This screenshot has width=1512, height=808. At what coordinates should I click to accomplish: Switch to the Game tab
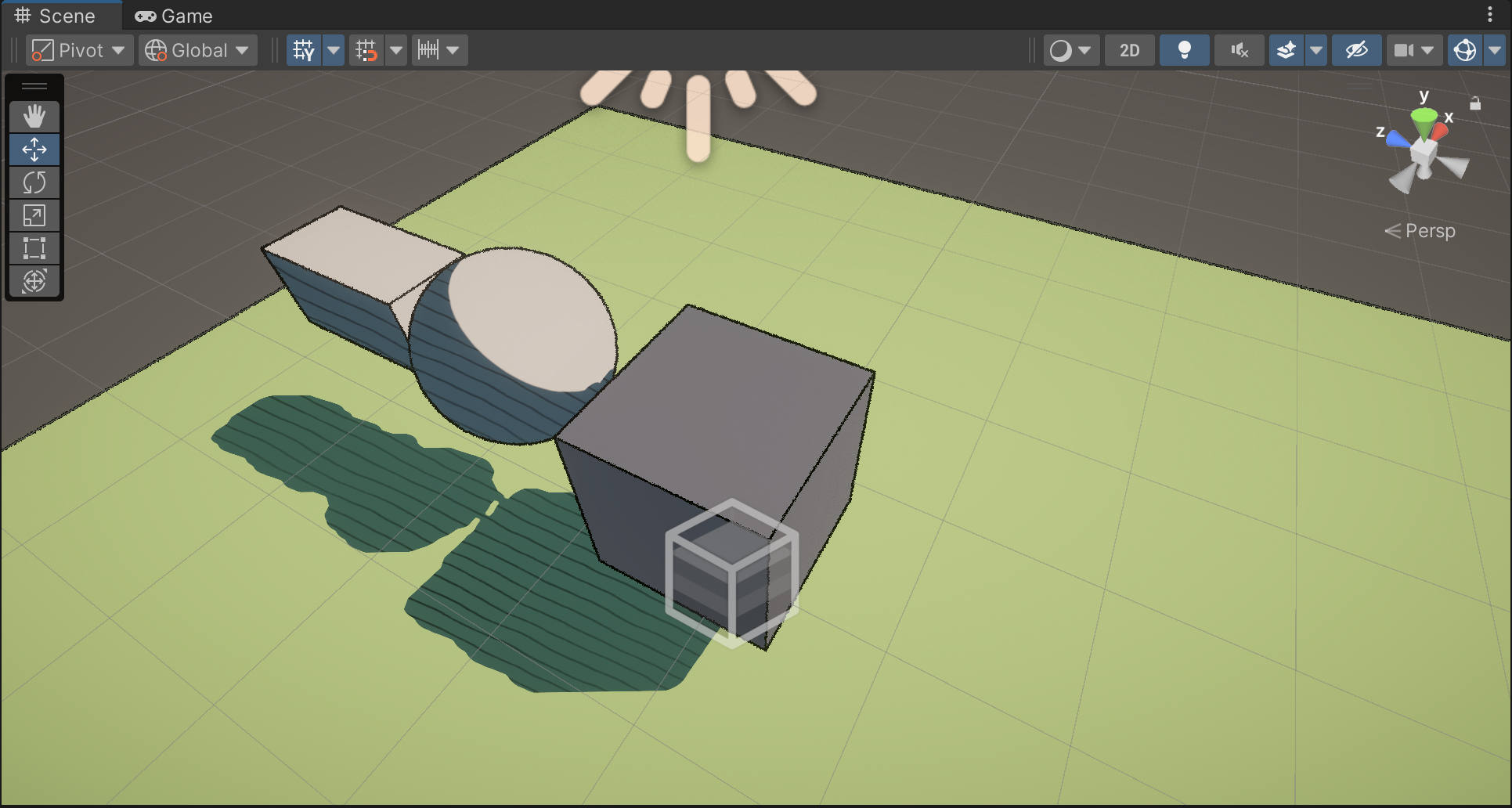coord(174,16)
